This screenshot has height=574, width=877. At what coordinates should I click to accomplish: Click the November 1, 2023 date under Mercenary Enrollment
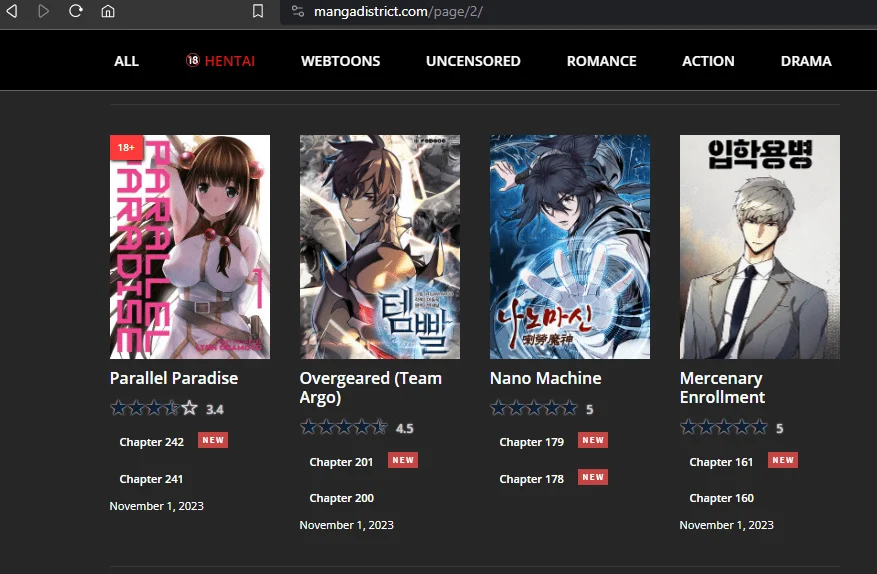coord(727,525)
